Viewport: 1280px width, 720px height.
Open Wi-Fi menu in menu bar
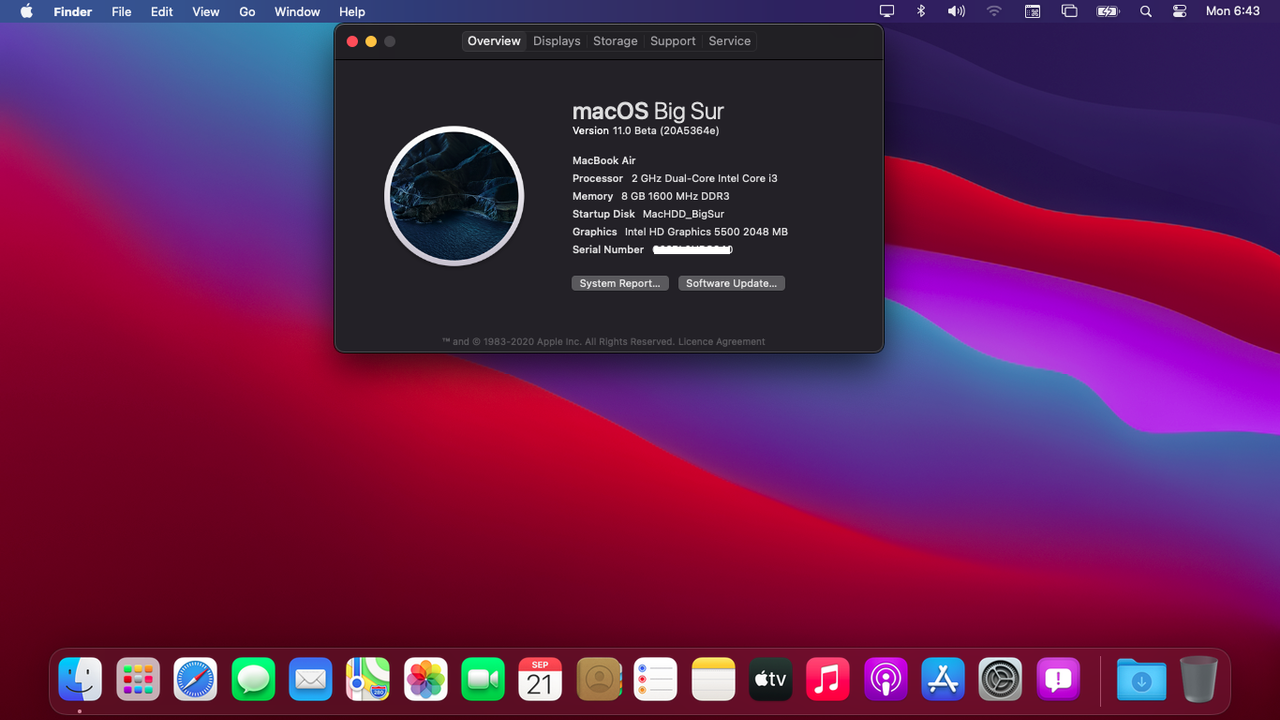(x=994, y=11)
